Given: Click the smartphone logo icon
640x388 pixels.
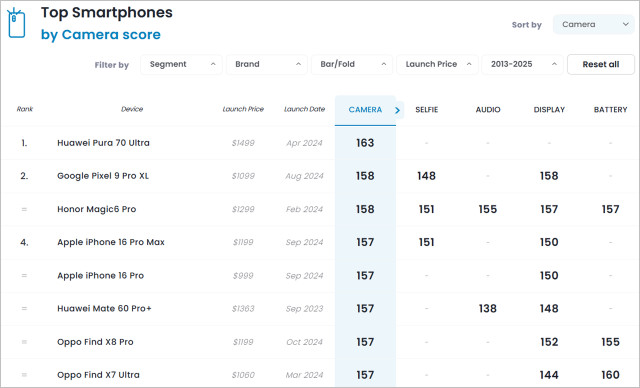Looking at the screenshot, I should pyautogui.click(x=16, y=23).
